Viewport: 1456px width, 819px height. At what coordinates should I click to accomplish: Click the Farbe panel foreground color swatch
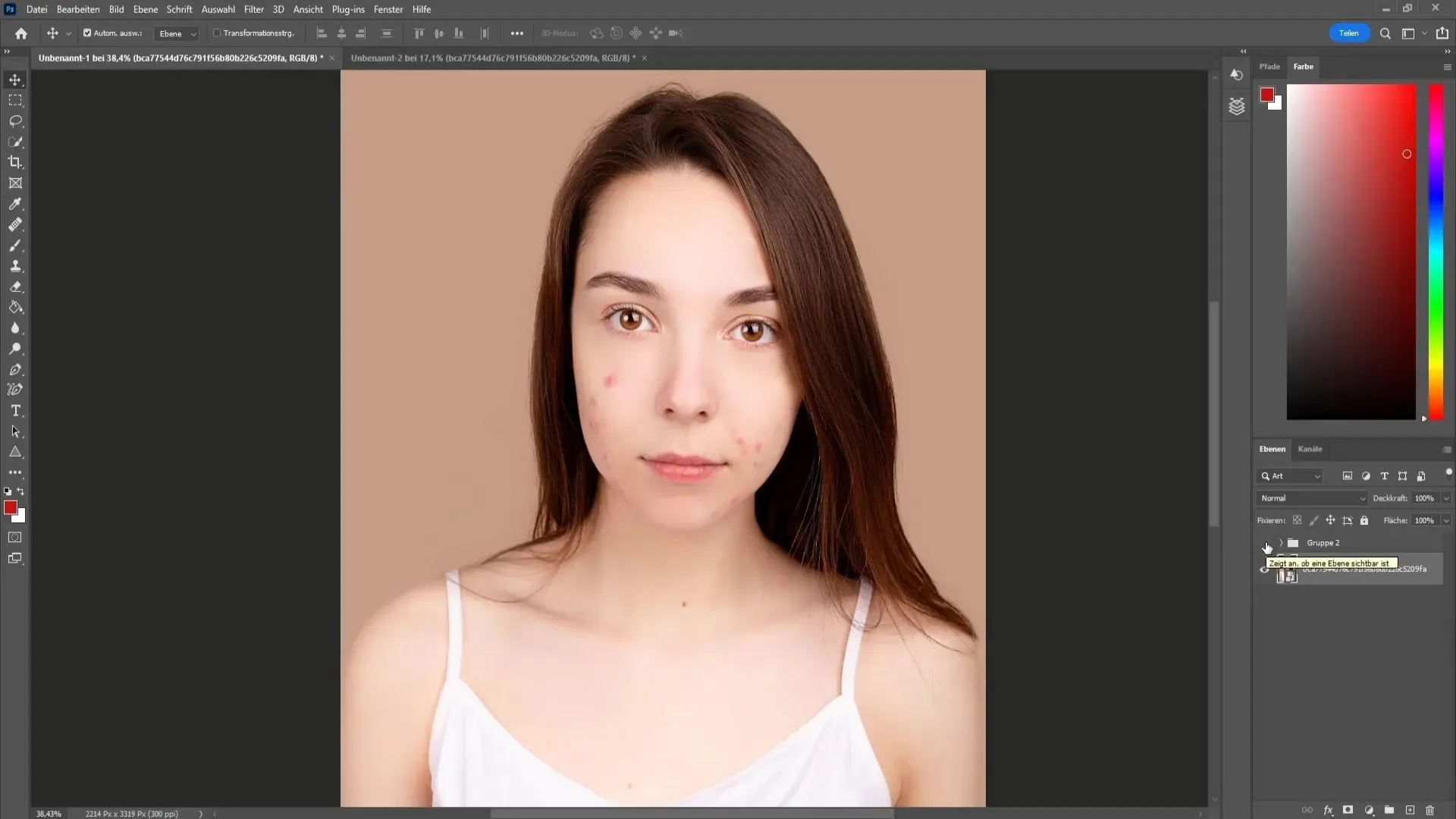pos(1267,95)
